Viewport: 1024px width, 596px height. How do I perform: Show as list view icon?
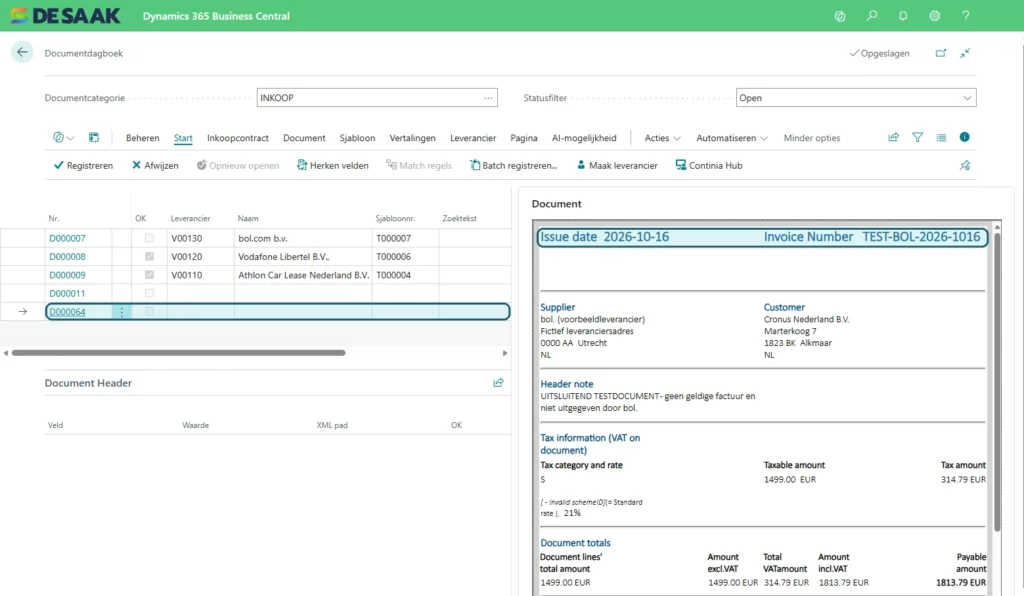tap(941, 137)
